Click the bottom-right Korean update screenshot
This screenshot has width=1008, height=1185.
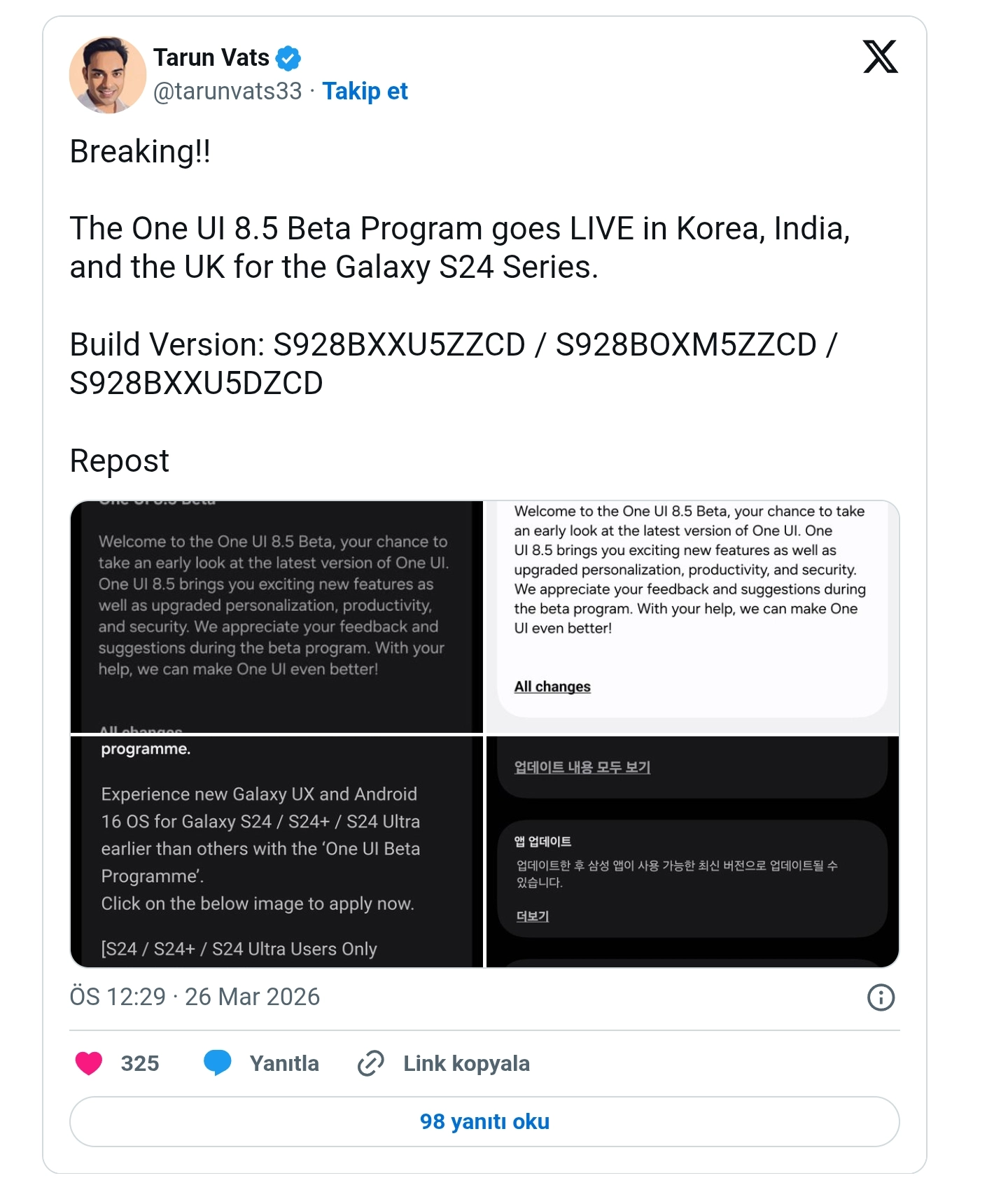coord(692,850)
